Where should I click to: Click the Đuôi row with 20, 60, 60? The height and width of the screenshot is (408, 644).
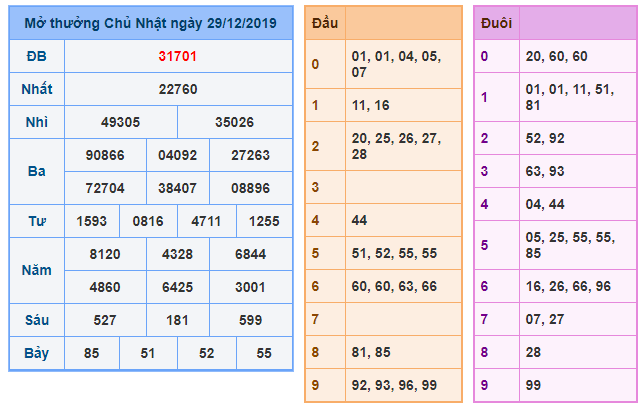(555, 57)
